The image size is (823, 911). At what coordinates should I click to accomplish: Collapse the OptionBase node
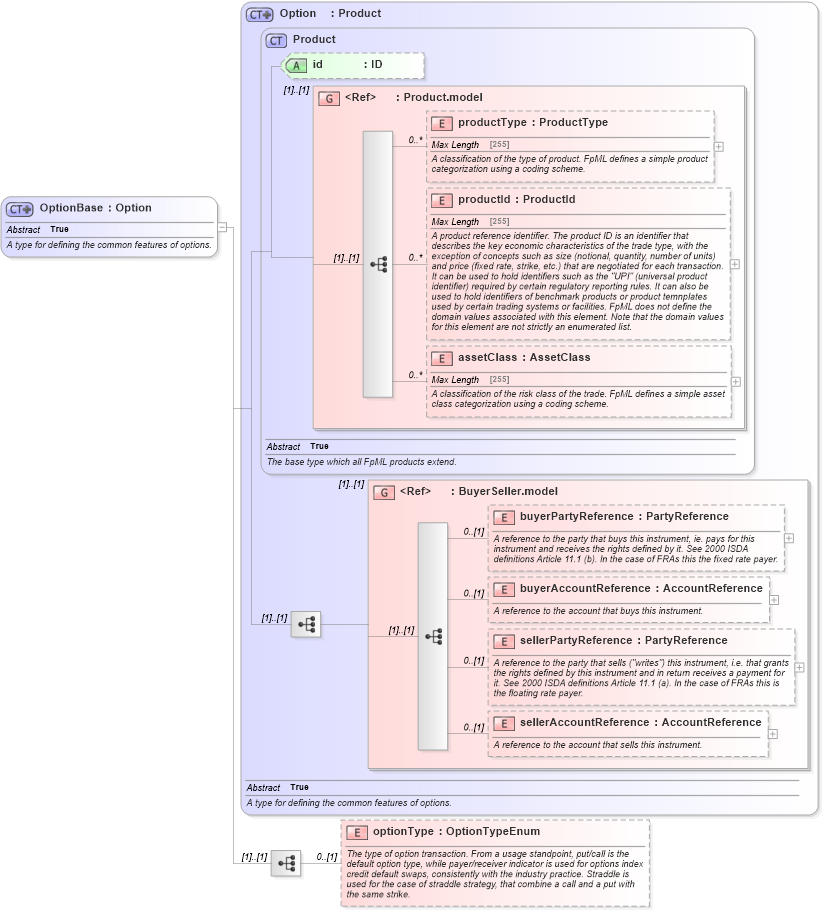(222, 227)
